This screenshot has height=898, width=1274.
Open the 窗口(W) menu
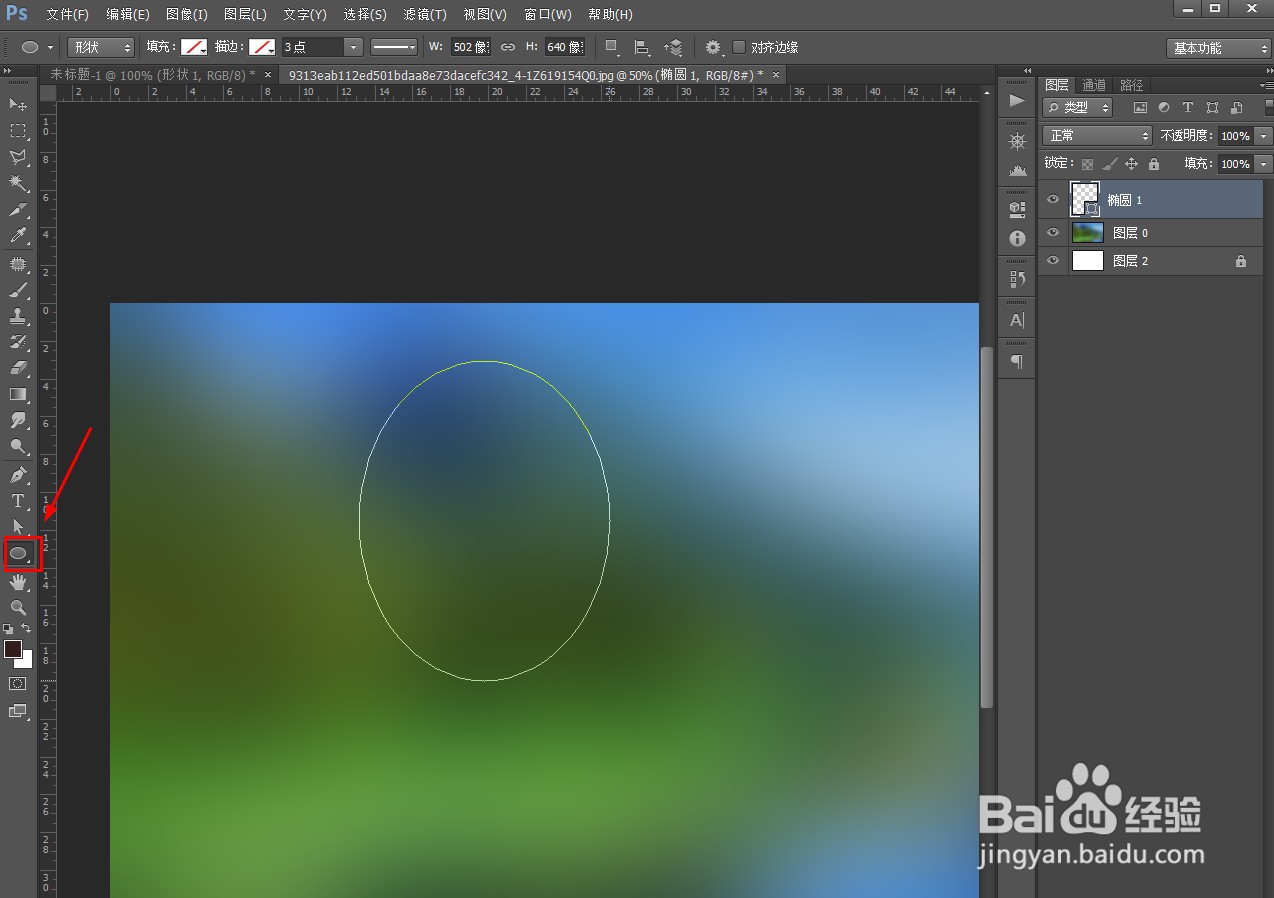548,14
